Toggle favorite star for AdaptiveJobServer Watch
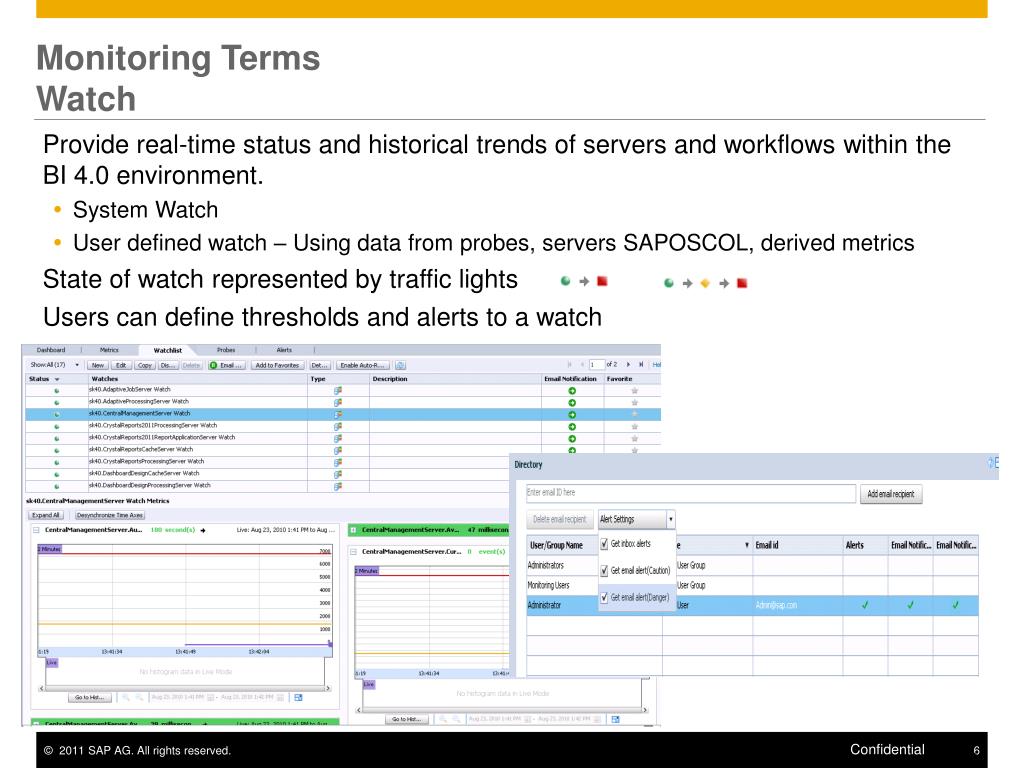Screen dimensions: 1024x768 click(x=634, y=391)
